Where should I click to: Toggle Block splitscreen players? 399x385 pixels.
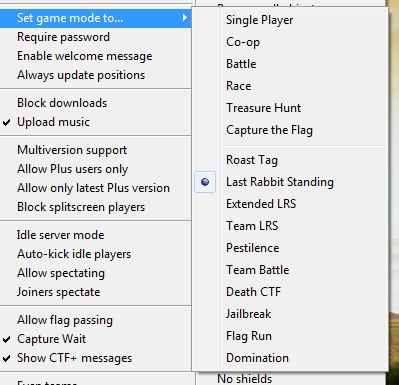click(x=95, y=207)
